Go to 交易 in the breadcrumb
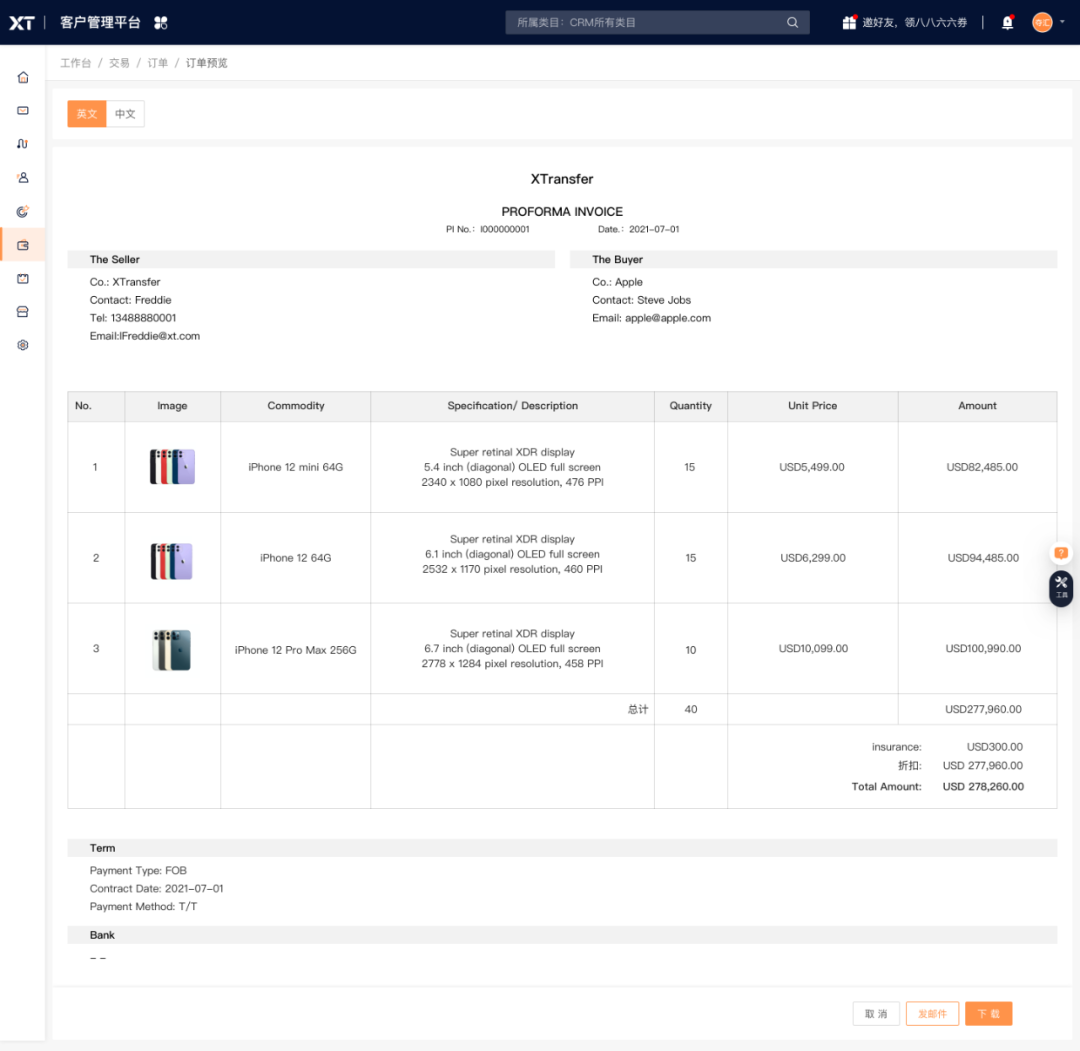Image resolution: width=1080 pixels, height=1051 pixels. tap(119, 63)
